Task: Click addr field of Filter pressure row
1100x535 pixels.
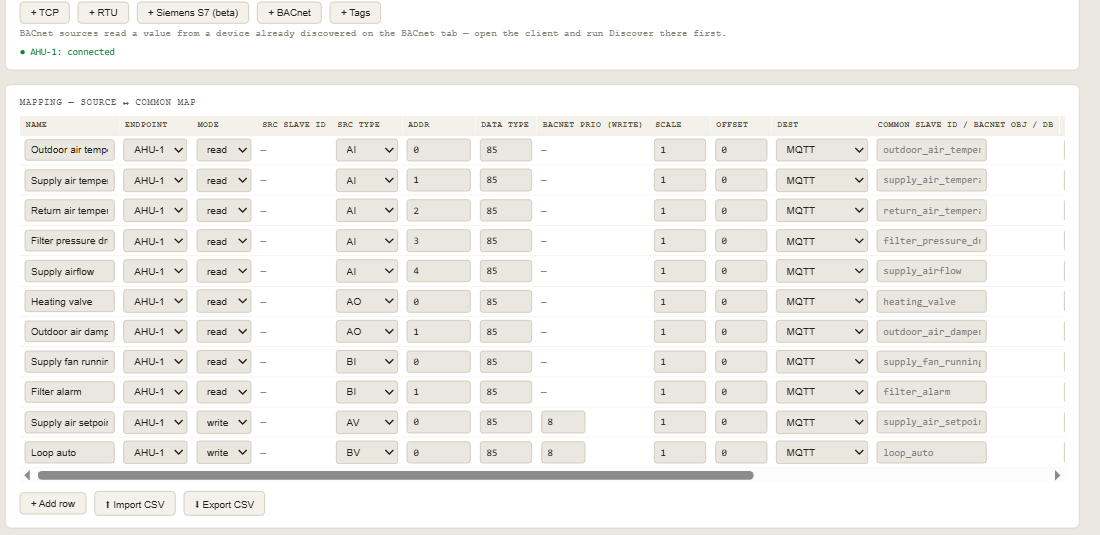Action: point(438,241)
